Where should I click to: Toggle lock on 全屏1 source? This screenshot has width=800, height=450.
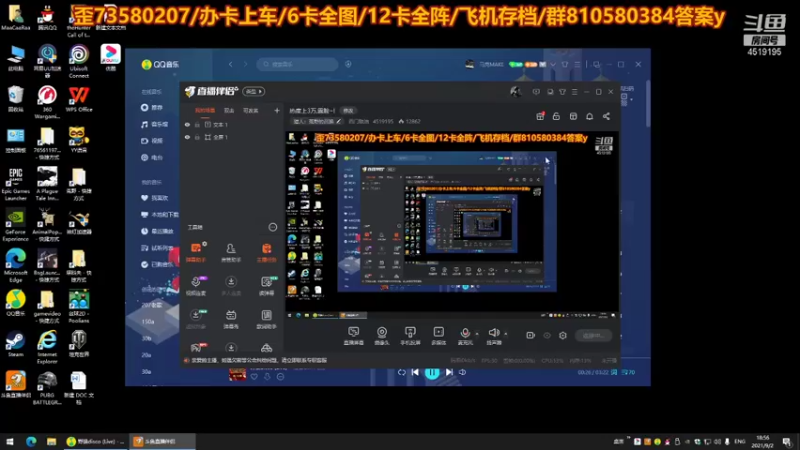[x=197, y=137]
